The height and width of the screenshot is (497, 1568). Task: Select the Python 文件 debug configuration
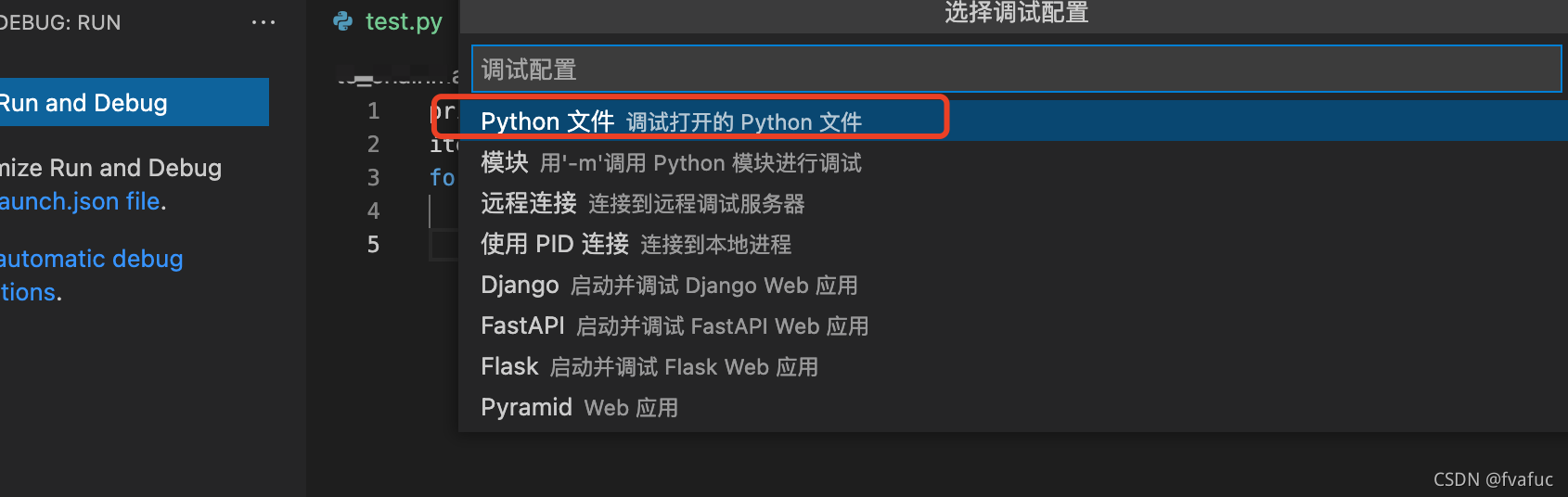coord(1013,121)
